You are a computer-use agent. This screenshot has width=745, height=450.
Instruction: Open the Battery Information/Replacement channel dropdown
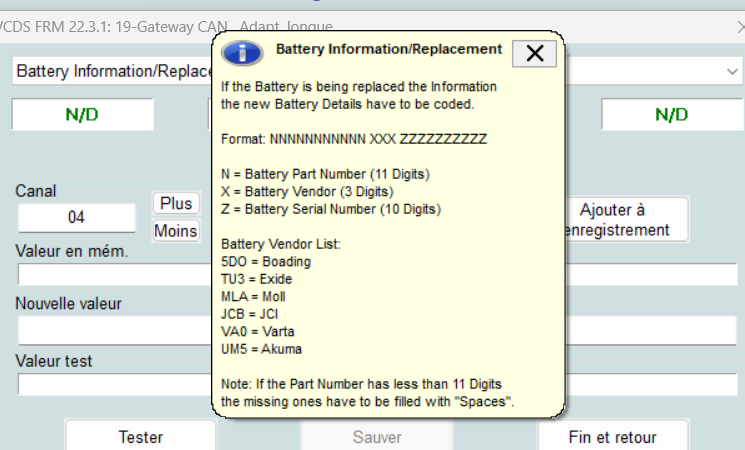pos(732,72)
